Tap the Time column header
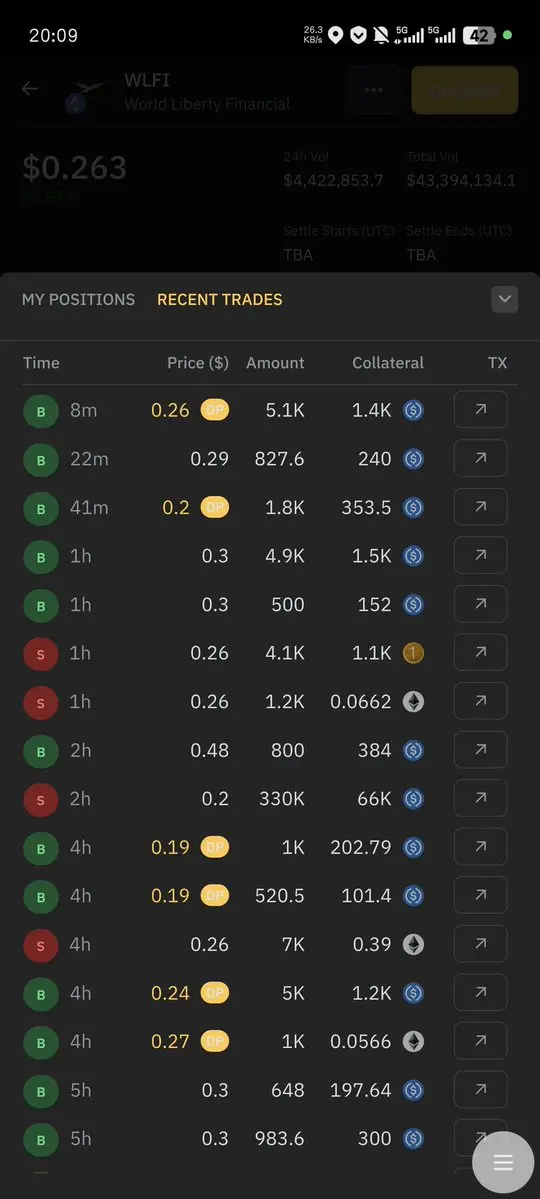This screenshot has height=1199, width=540. tap(41, 362)
